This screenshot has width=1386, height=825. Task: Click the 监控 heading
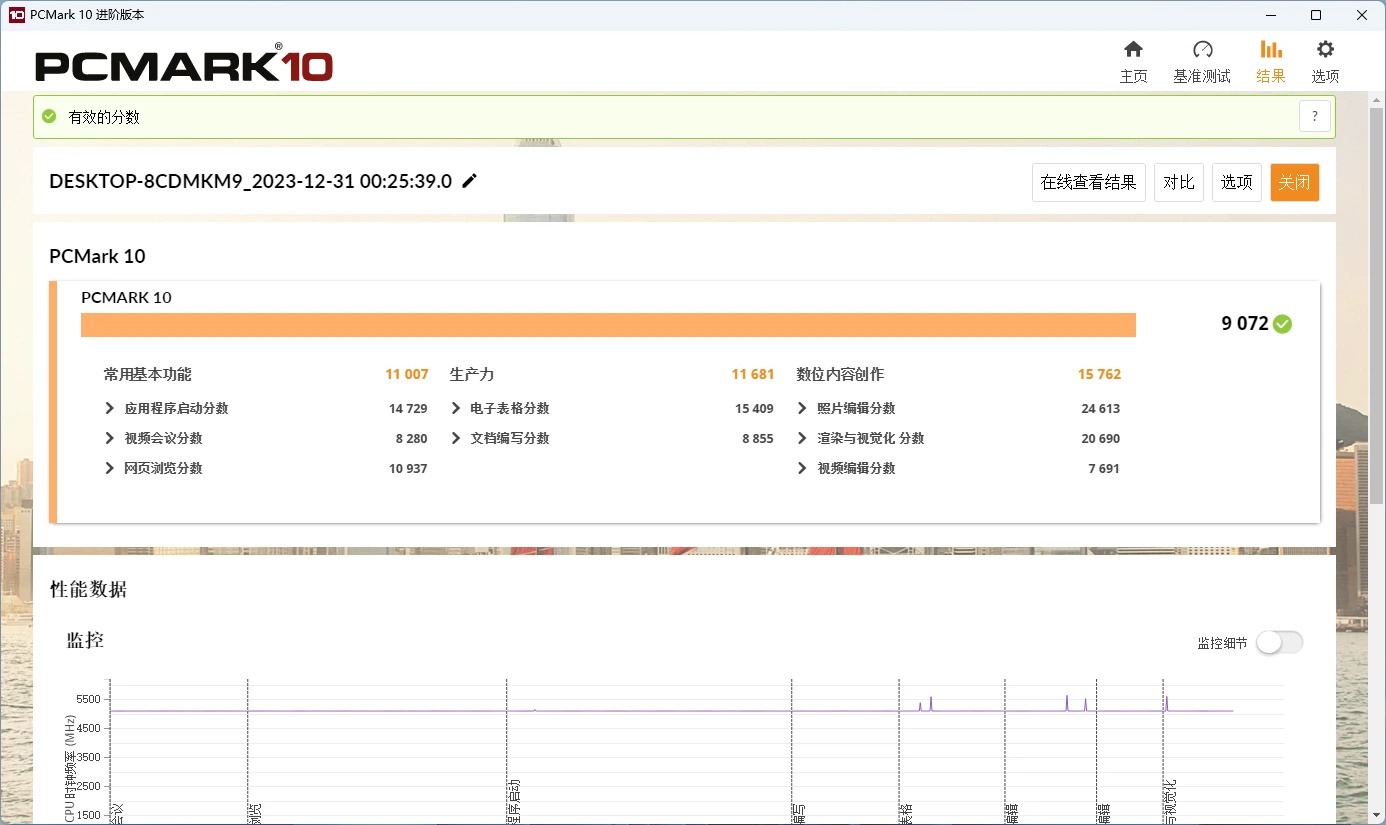tap(85, 640)
